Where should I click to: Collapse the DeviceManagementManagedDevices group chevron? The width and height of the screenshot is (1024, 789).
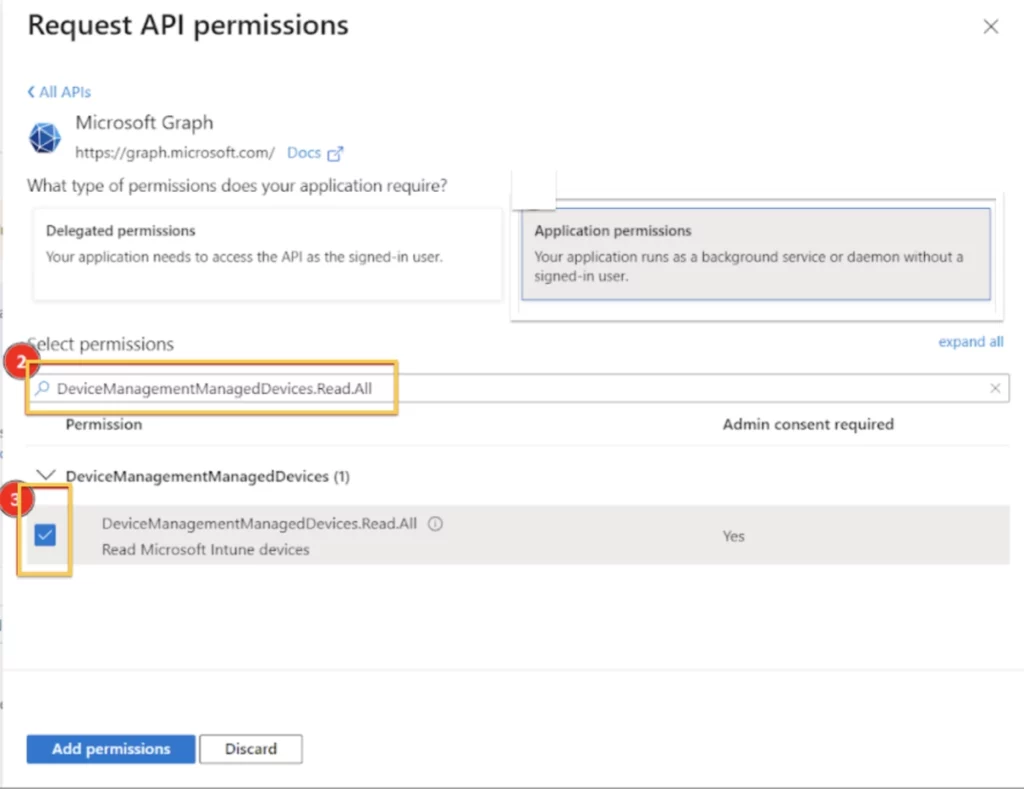click(45, 477)
